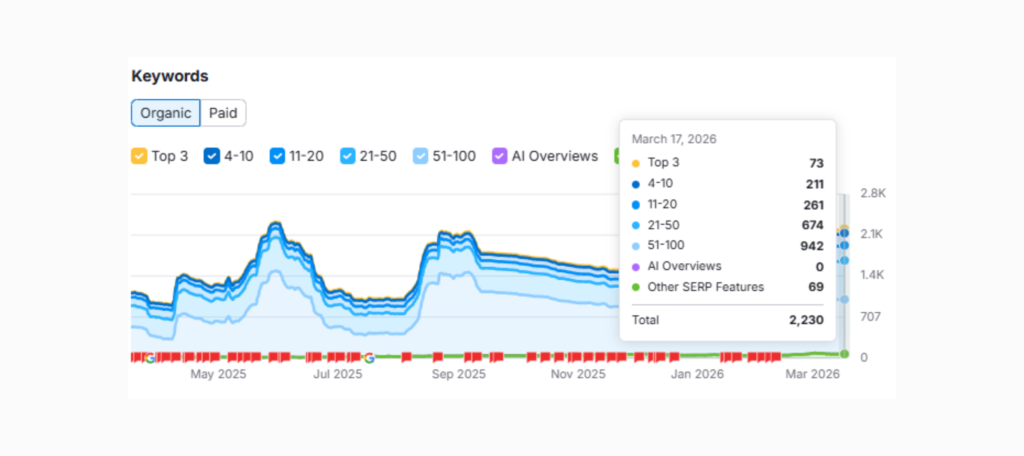Uncheck the 4-10 positions checkbox
Viewport: 1024px width, 456px height.
212,156
